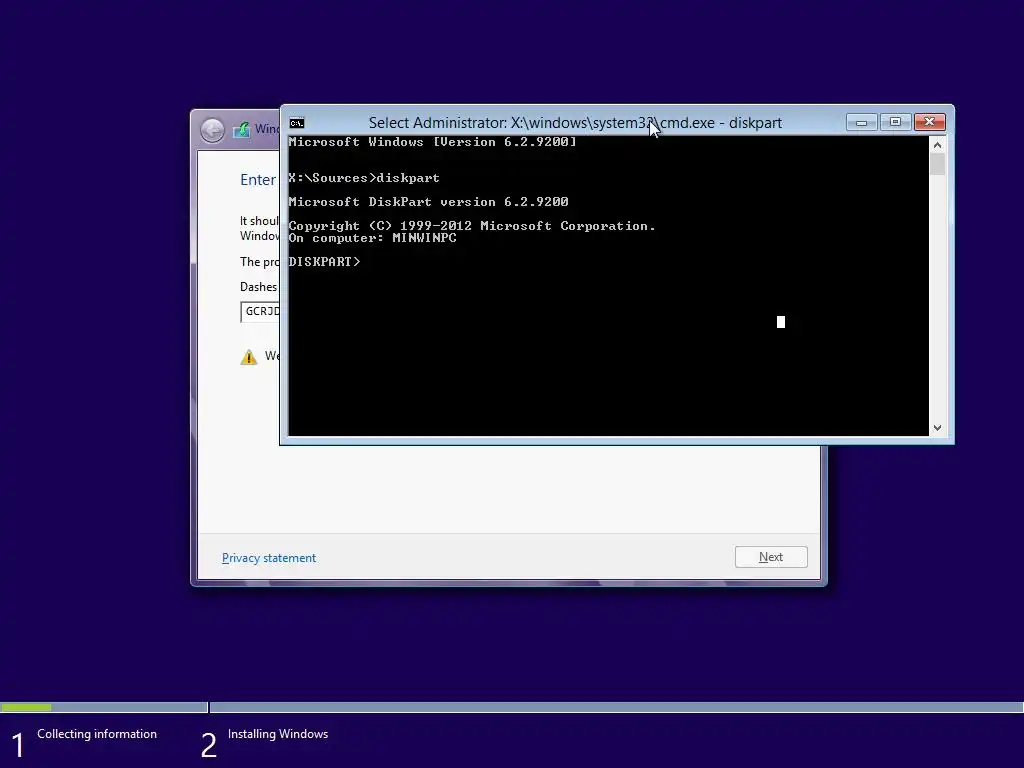Screen dimensions: 1024x768
Task: Click the command prompt title bar text
Action: click(575, 123)
